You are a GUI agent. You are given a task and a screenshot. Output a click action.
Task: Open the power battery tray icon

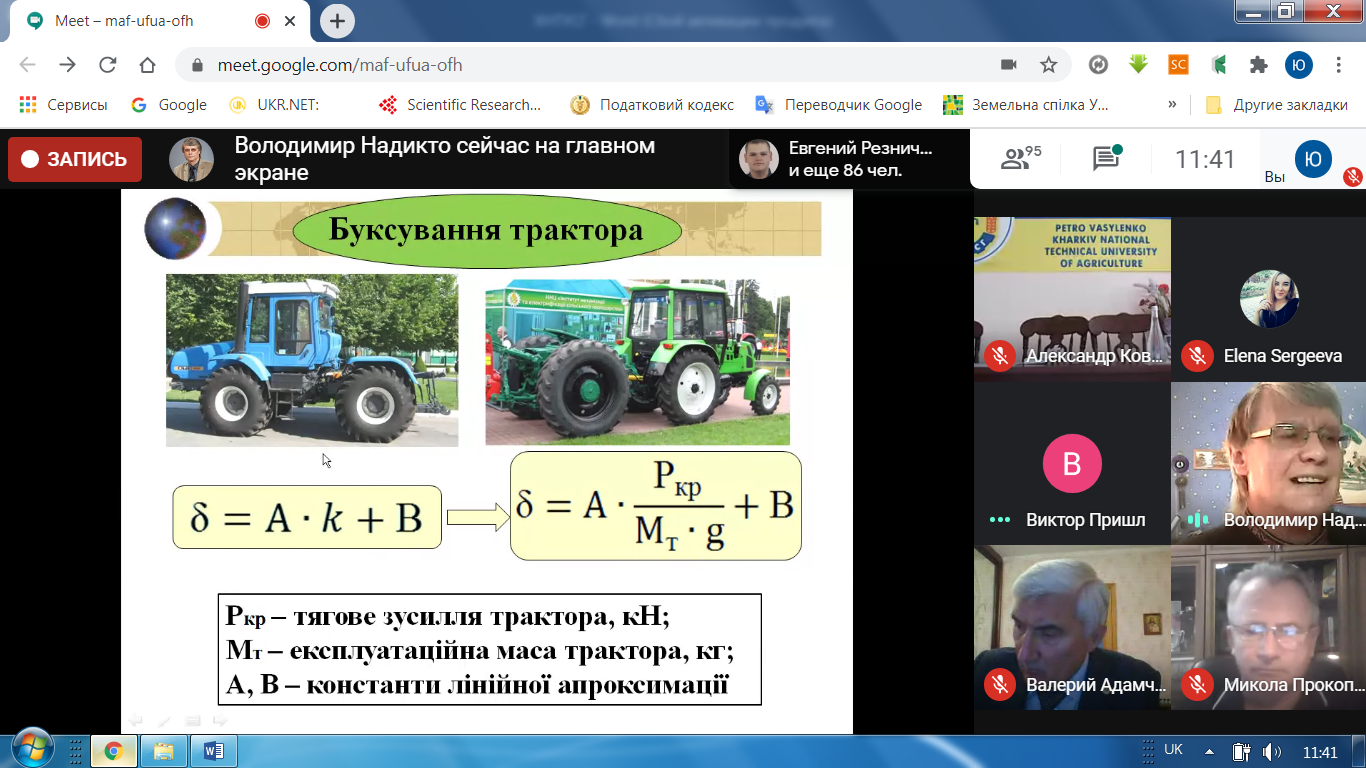pyautogui.click(x=1241, y=751)
